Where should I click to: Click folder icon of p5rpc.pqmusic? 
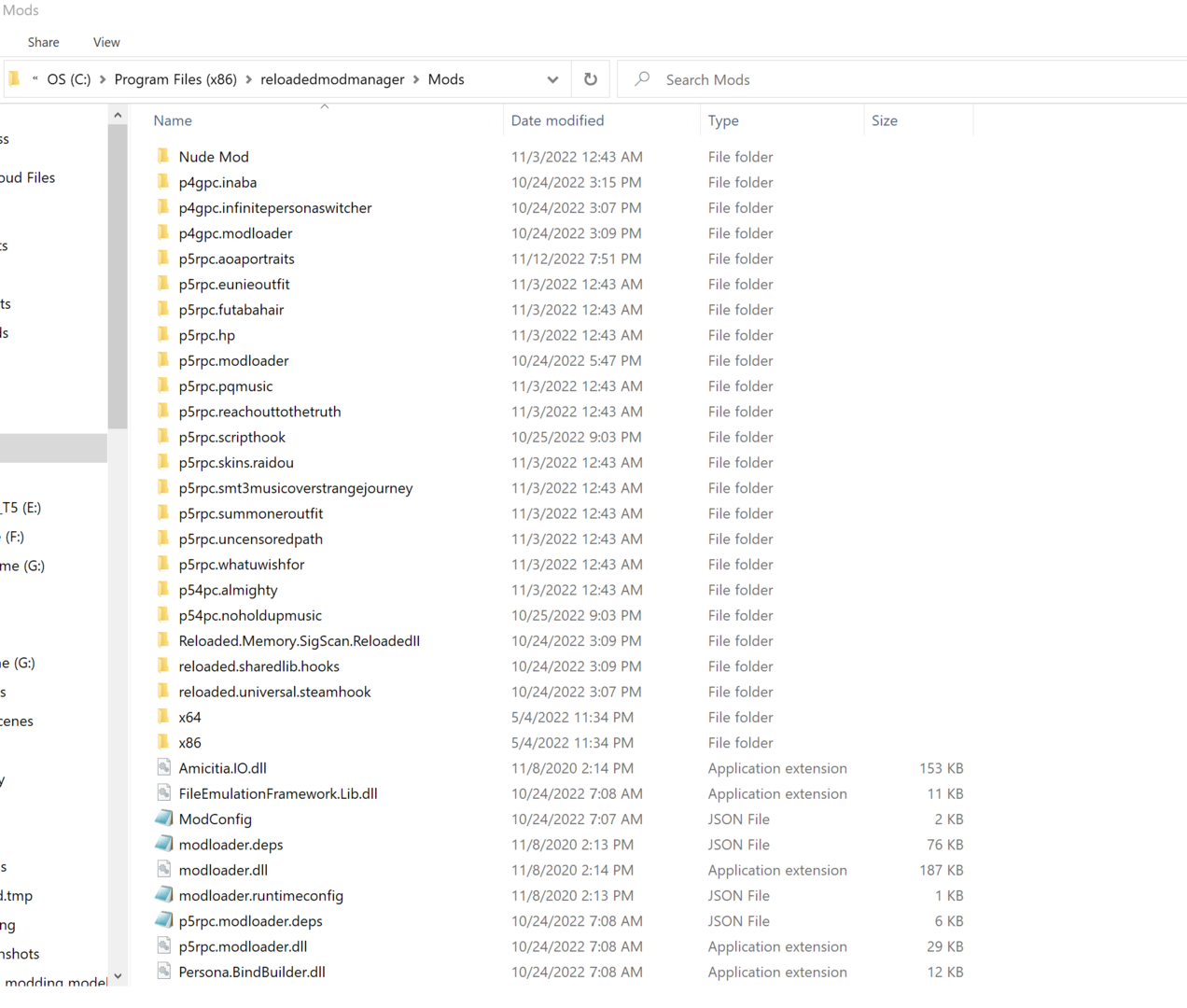coord(163,385)
